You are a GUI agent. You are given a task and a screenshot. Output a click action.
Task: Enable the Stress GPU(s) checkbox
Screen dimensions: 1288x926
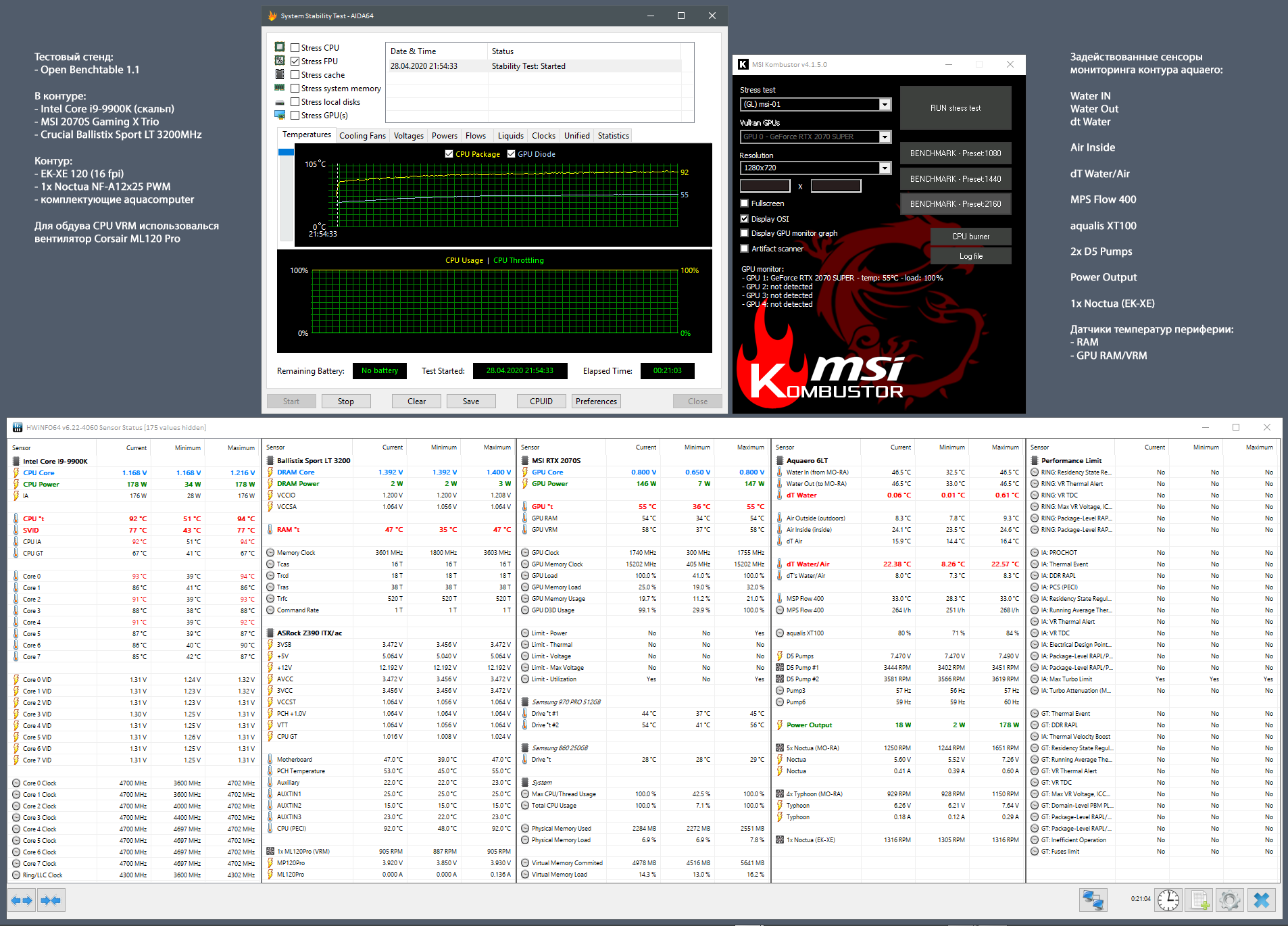295,115
